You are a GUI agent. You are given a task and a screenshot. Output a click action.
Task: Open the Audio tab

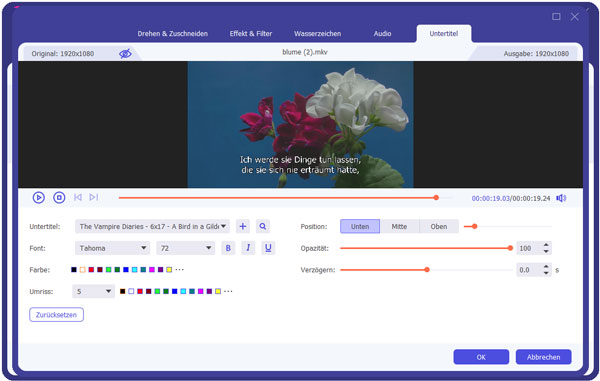(382, 34)
